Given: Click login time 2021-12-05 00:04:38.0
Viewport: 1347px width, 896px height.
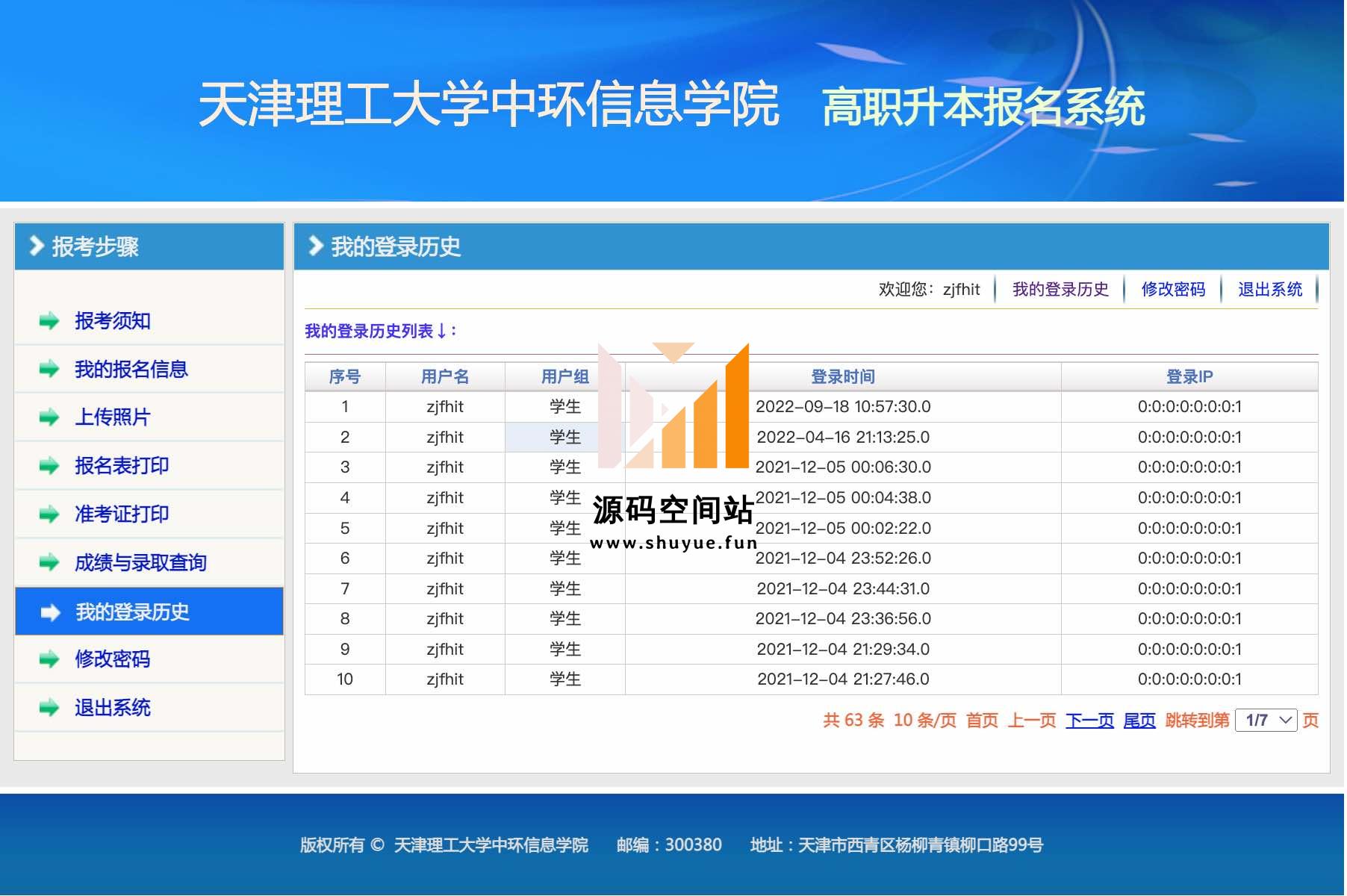Looking at the screenshot, I should pyautogui.click(x=843, y=498).
